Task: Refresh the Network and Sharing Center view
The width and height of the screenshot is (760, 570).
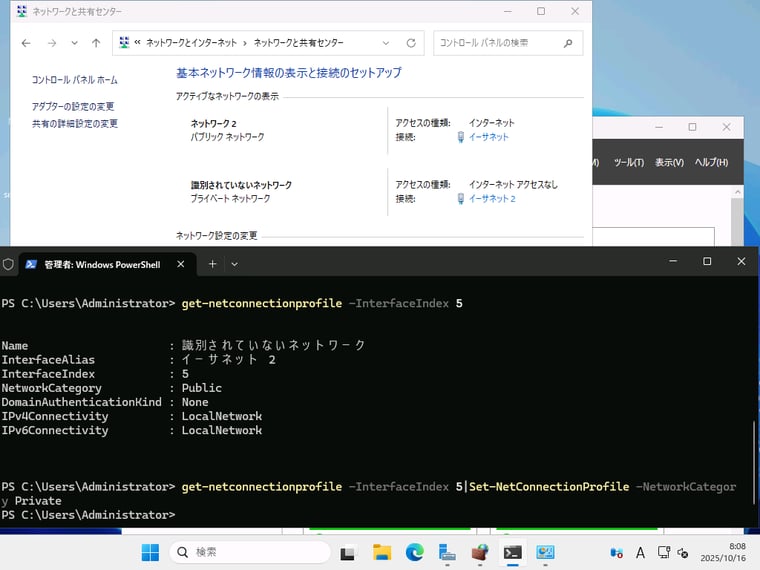Action: (411, 43)
